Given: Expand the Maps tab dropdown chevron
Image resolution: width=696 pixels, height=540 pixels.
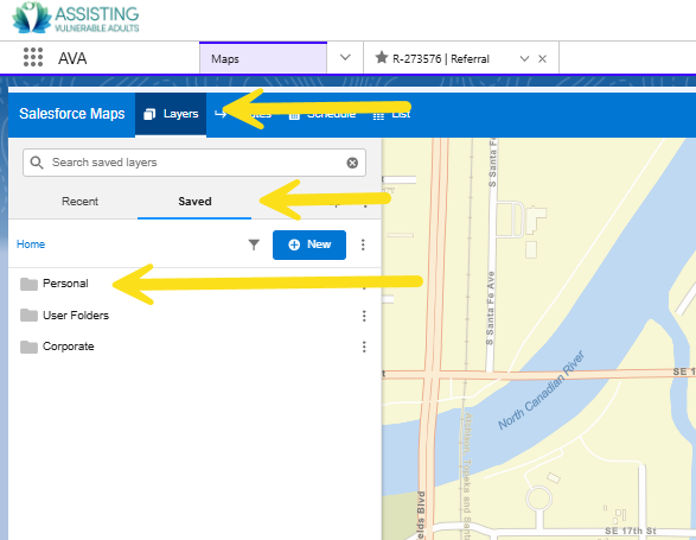Looking at the screenshot, I should pos(345,58).
